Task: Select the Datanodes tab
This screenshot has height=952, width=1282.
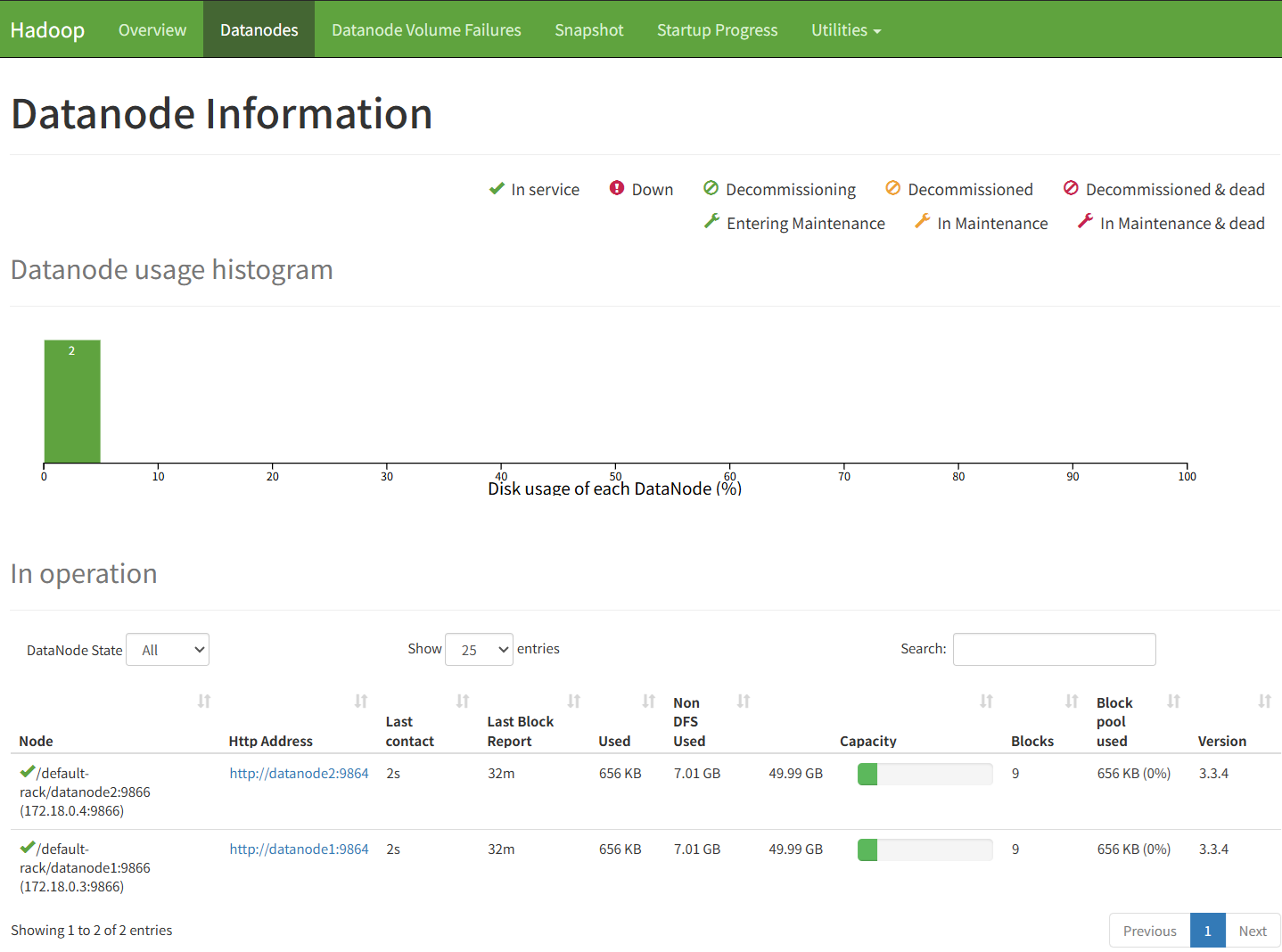Action: pyautogui.click(x=259, y=30)
